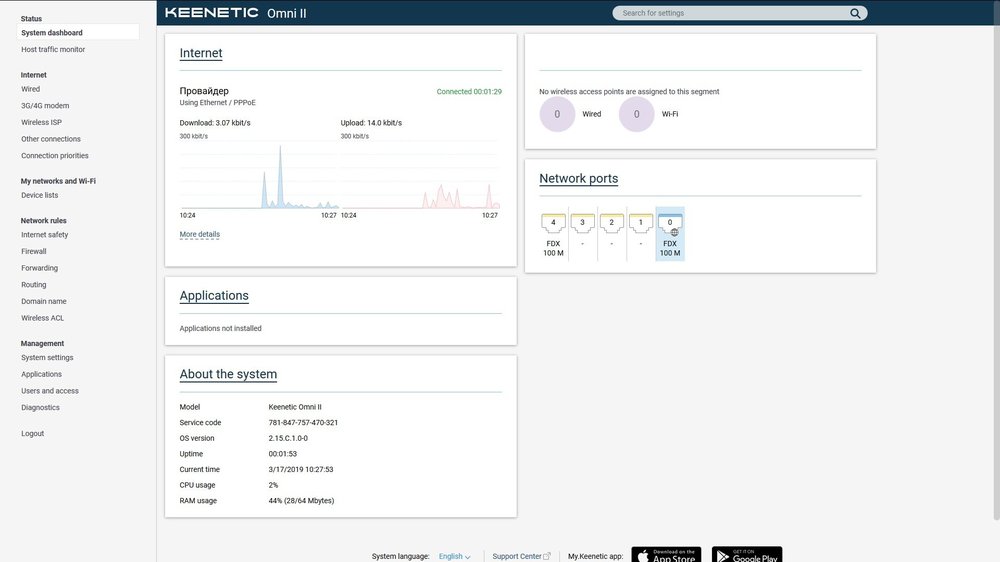Viewport: 1000px width, 562px height.
Task: Click the Connected 00:01:29 status text
Action: point(469,92)
